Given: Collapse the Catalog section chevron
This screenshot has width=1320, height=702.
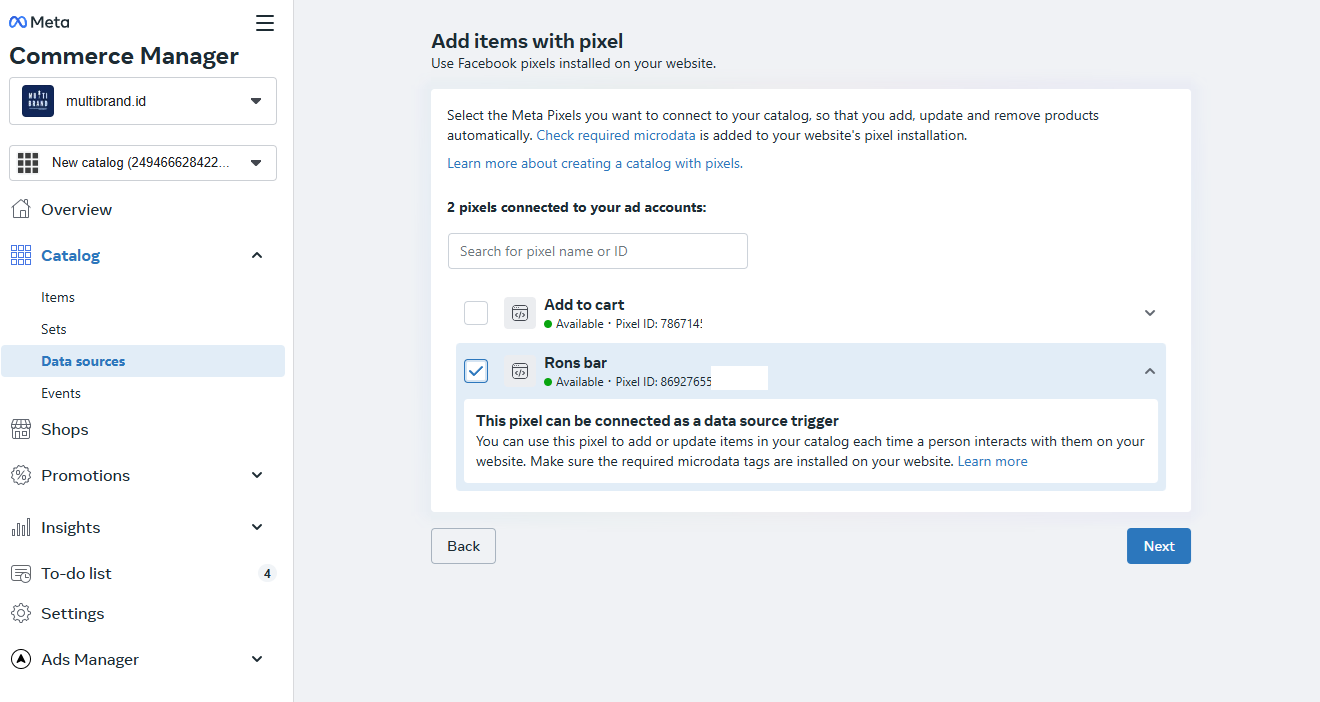Looking at the screenshot, I should tap(257, 256).
